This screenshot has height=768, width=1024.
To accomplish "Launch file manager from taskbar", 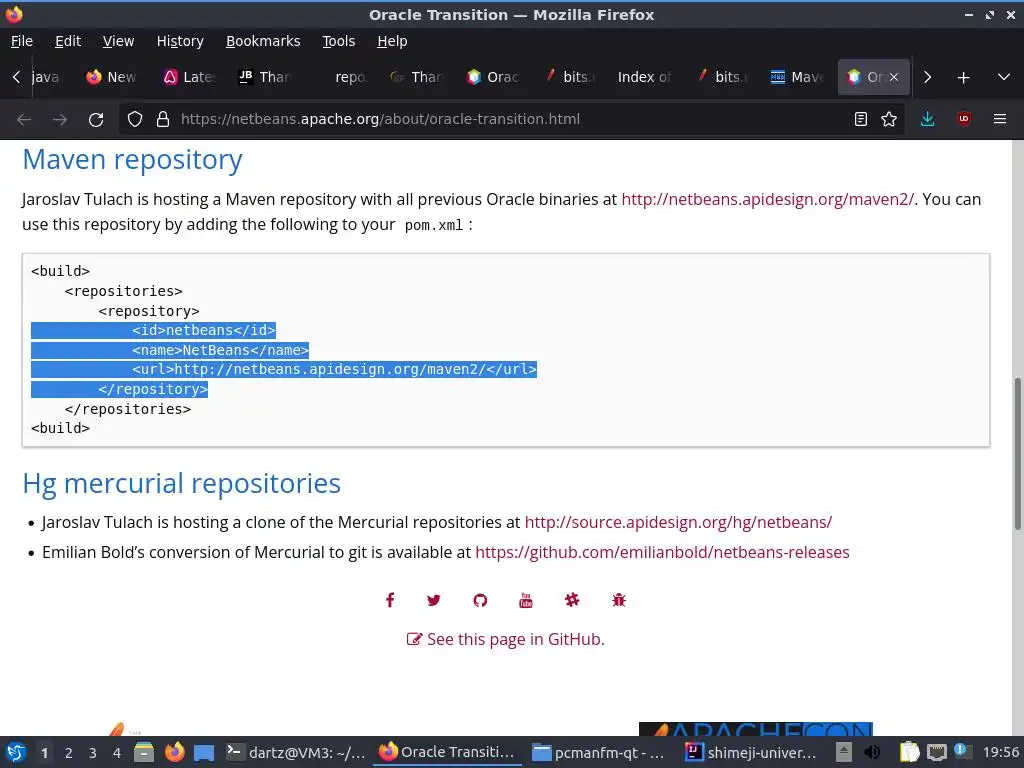I will click(x=144, y=753).
